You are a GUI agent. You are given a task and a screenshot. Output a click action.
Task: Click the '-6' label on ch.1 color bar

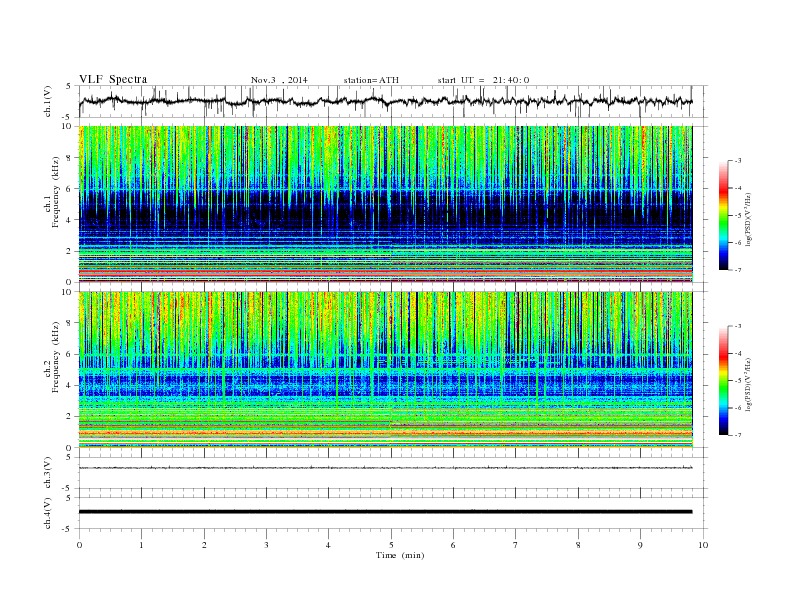click(737, 243)
